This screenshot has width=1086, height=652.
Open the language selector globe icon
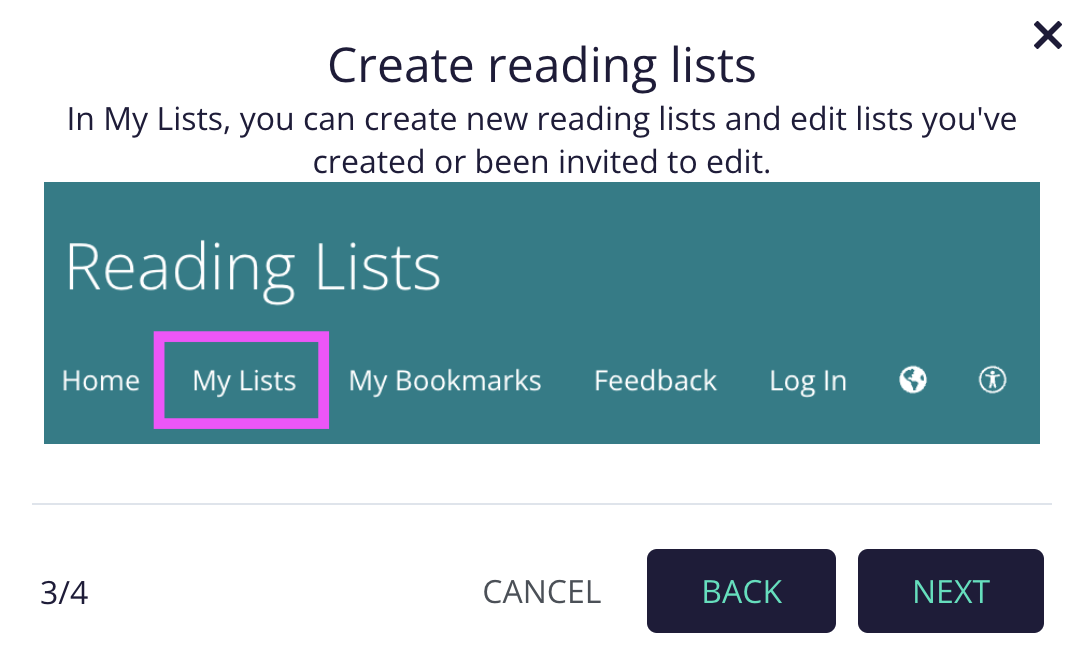[911, 380]
